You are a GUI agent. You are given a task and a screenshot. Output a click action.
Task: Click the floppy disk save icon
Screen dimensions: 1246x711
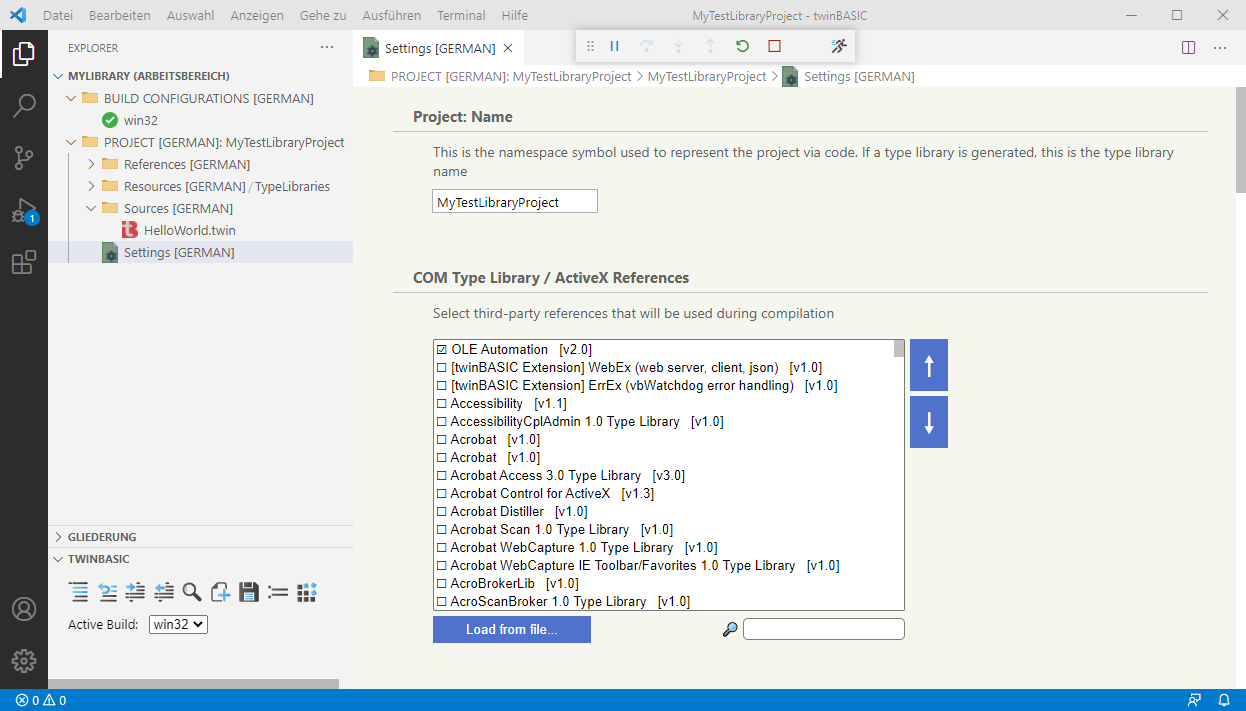click(249, 592)
